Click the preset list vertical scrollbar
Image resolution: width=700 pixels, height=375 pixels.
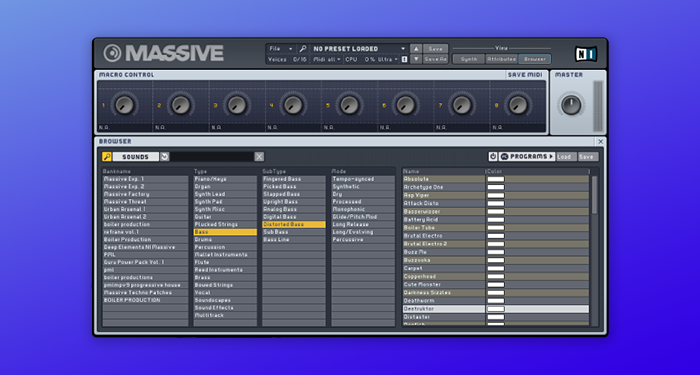[x=594, y=195]
